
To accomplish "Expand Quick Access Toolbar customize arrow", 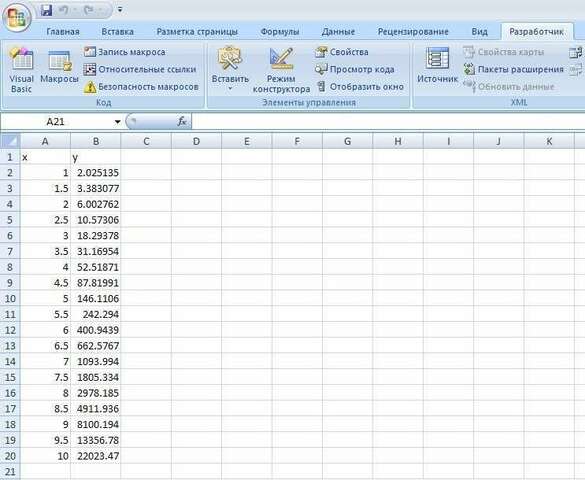I will point(120,10).
